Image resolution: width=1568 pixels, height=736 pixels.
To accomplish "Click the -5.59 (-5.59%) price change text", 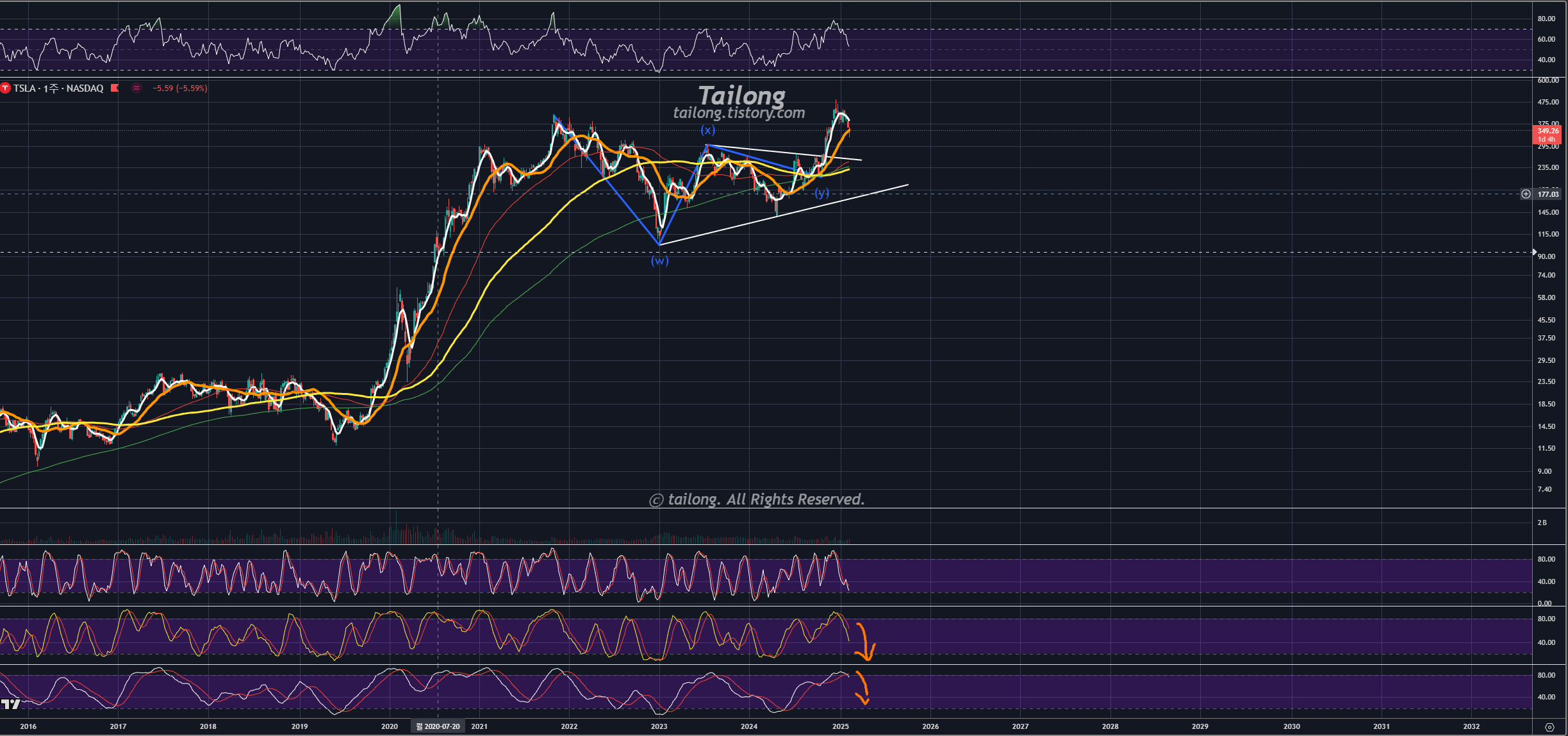I will (x=180, y=88).
